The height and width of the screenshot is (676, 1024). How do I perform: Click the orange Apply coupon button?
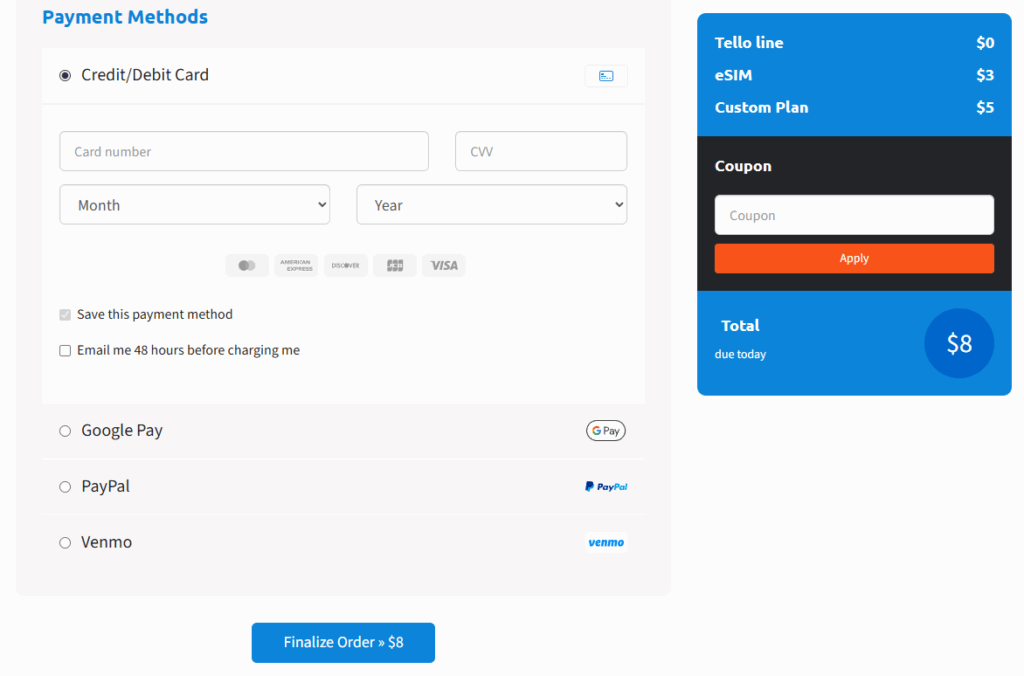click(854, 258)
